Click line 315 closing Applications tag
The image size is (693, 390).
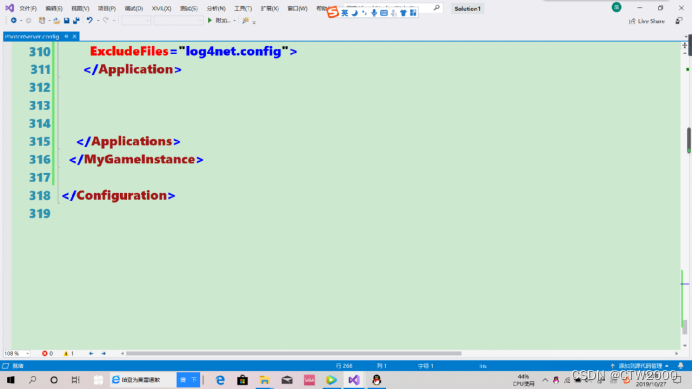(x=128, y=141)
